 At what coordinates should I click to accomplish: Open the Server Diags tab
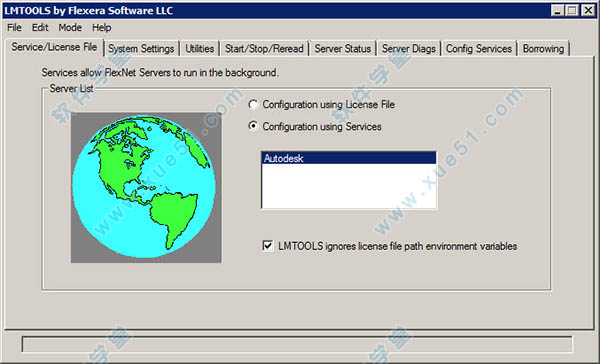[x=409, y=49]
